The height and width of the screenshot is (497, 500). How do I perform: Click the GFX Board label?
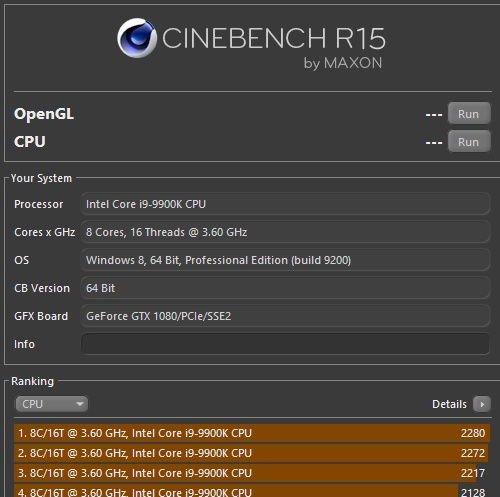tap(41, 316)
